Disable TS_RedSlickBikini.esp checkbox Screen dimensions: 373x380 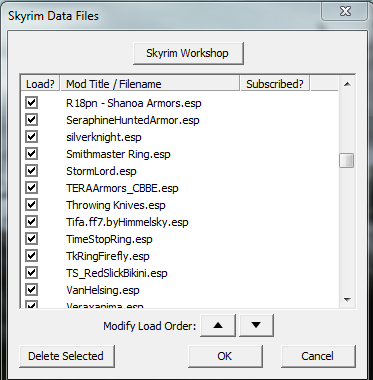point(31,273)
